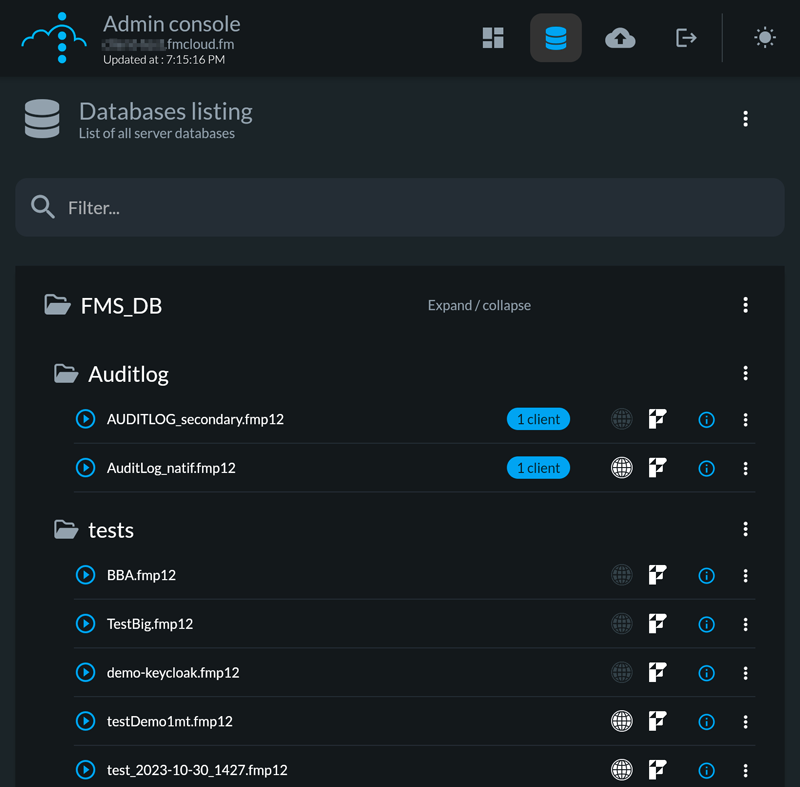Toggle Expand / collapse on FMS_DB
800x787 pixels.
pyautogui.click(x=478, y=305)
